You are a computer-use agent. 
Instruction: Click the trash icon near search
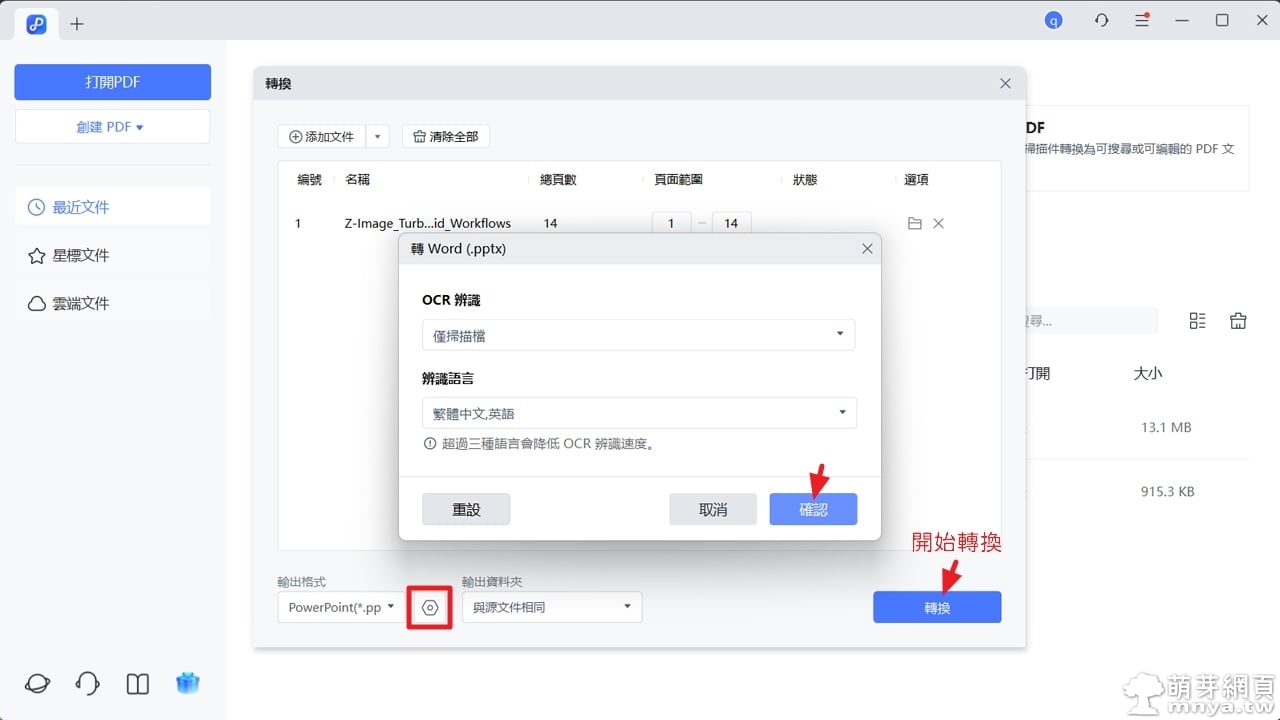click(x=1238, y=321)
